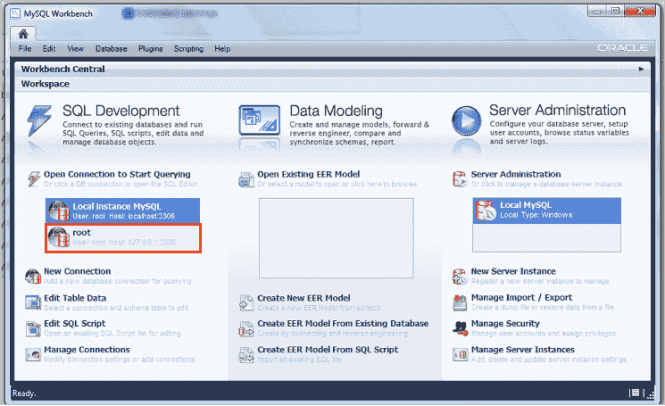This screenshot has height=406, width=665.
Task: Expand Workbench Central with the arrow
Action: click(x=641, y=69)
